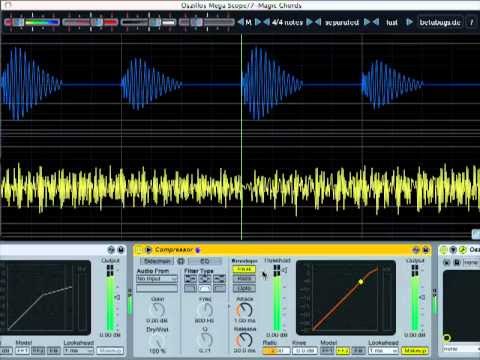Open Lookahead dropdown on left compressor
Image resolution: width=480 pixels, height=360 pixels.
[x=79, y=351]
